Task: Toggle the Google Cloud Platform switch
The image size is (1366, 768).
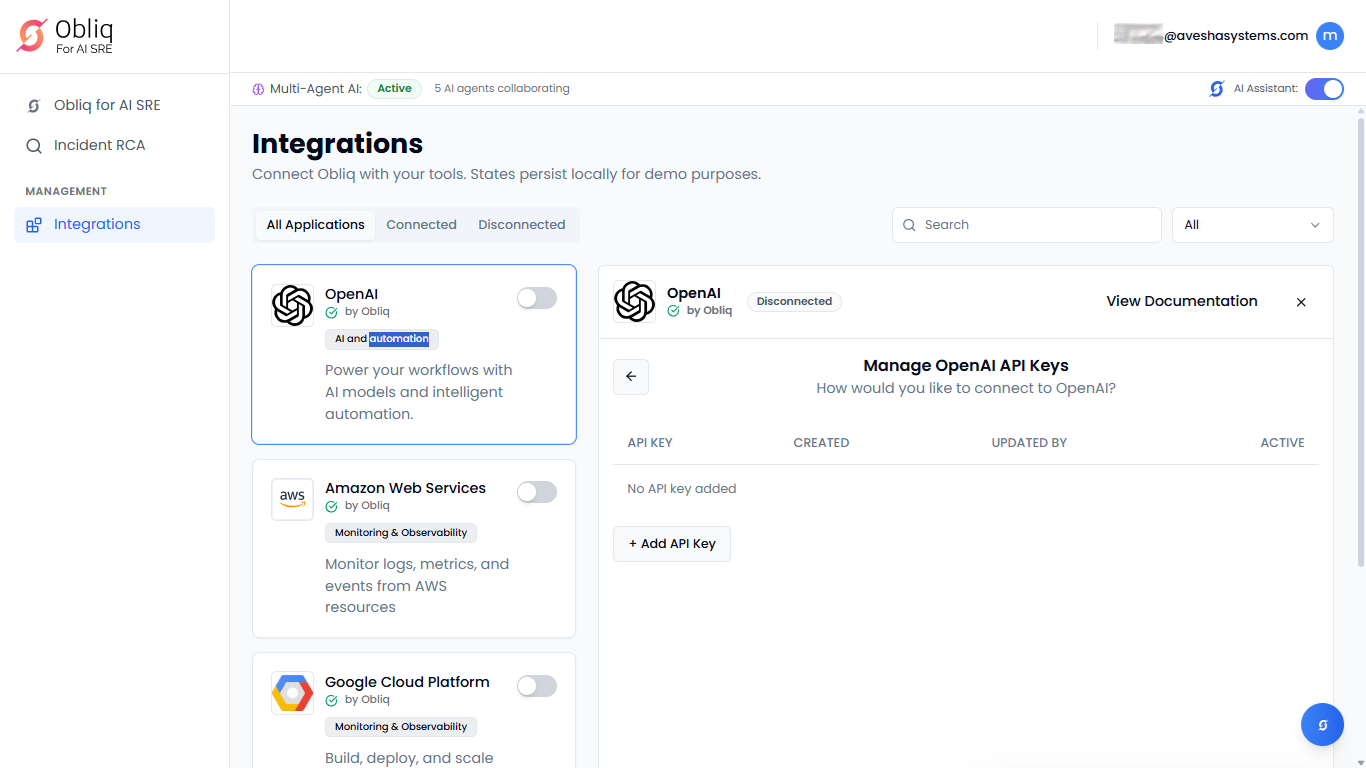Action: [x=536, y=686]
